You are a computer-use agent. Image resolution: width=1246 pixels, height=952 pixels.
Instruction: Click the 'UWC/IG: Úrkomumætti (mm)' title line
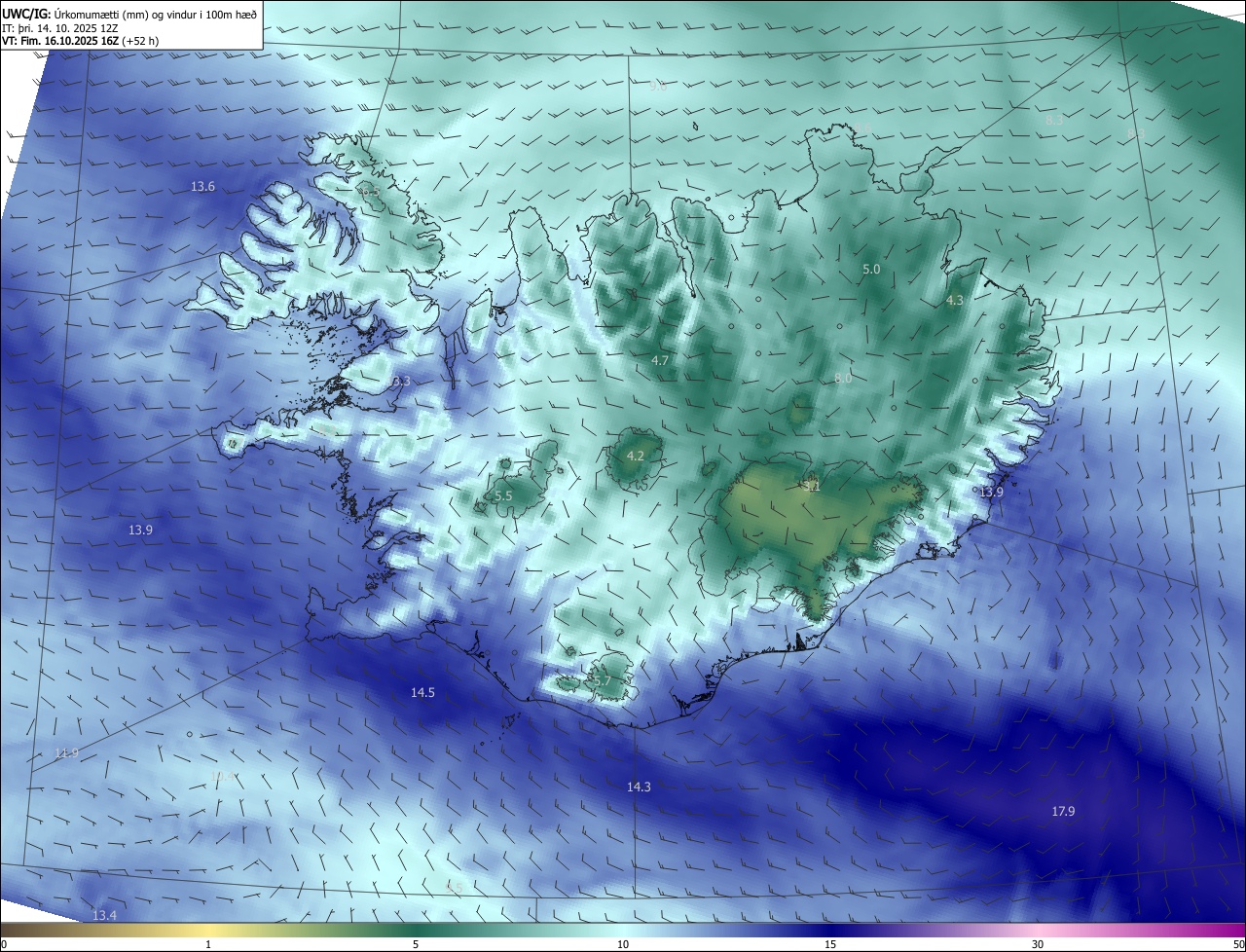pos(129,13)
